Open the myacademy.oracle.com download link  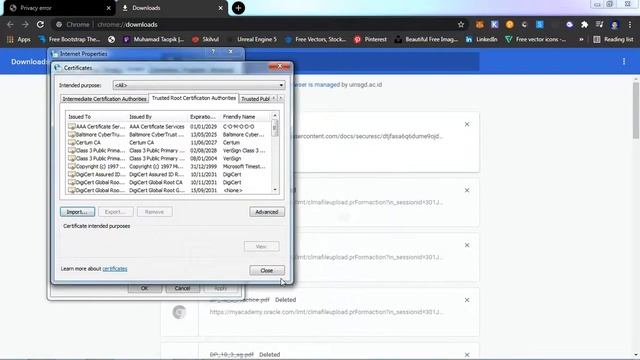[326, 312]
